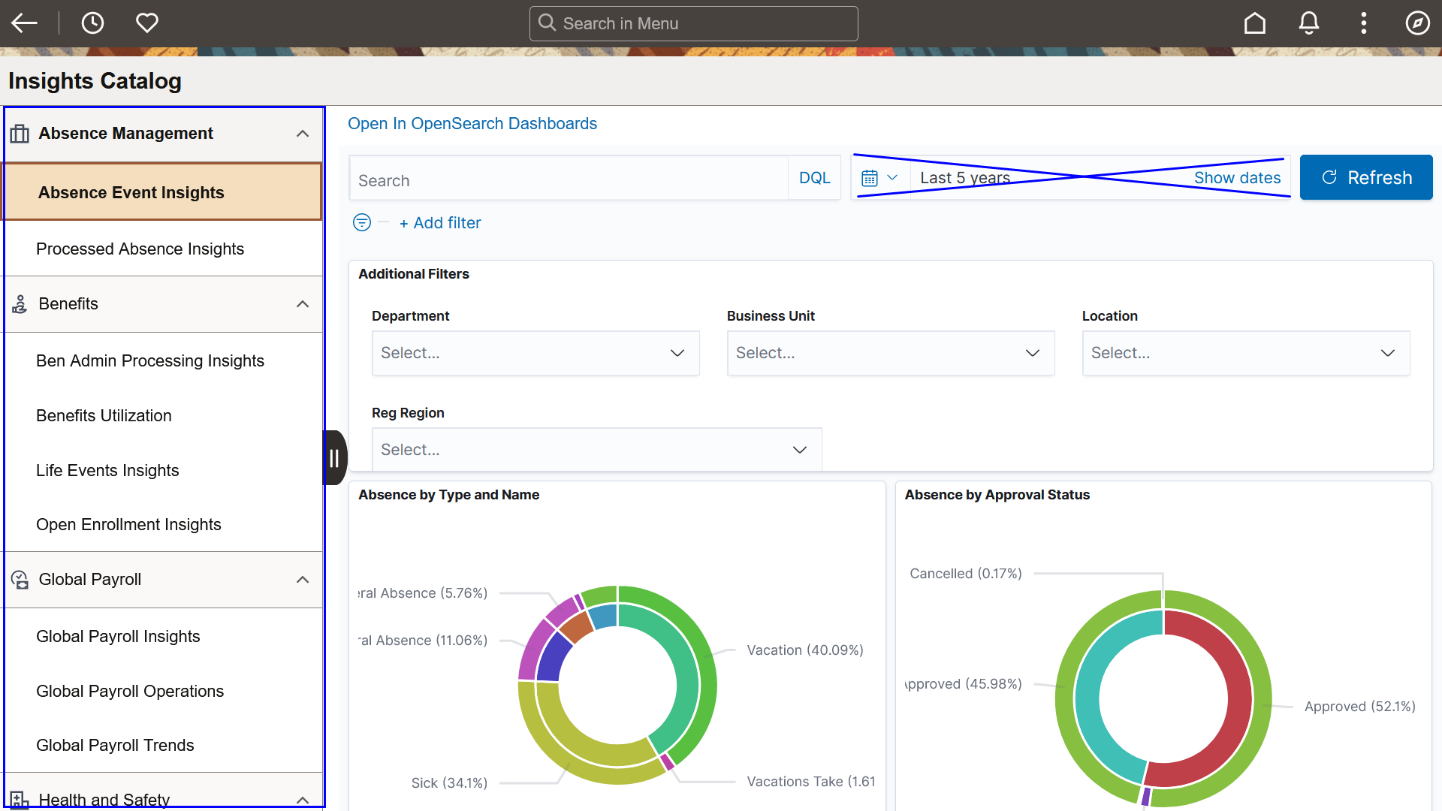
Task: Click into the dashboard Search query field
Action: click(569, 180)
